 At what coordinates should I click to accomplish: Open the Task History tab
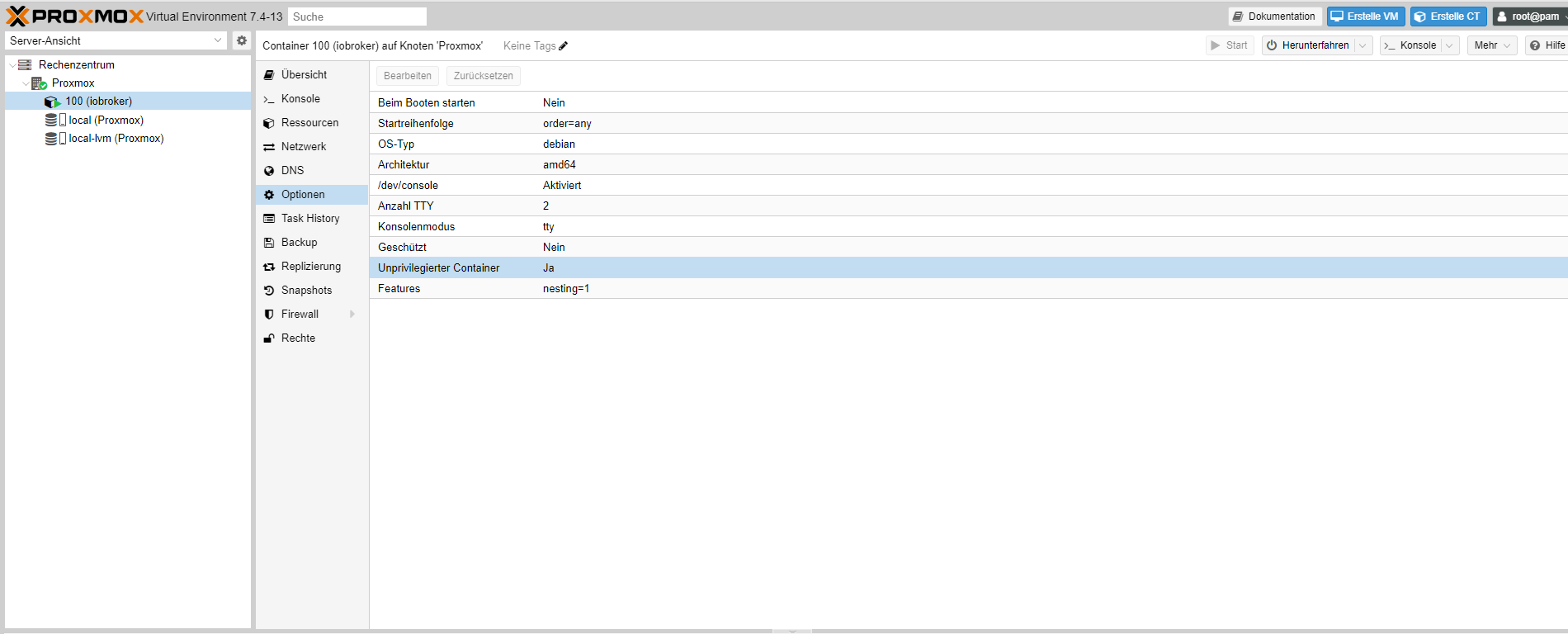pyautogui.click(x=312, y=219)
